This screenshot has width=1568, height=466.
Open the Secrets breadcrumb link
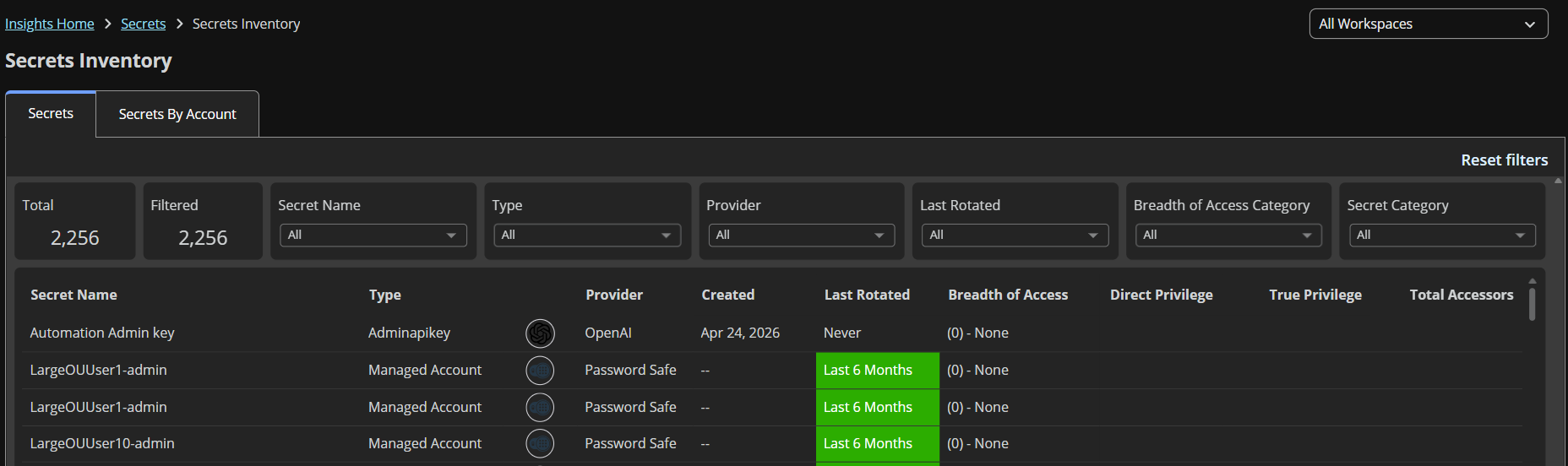[143, 24]
